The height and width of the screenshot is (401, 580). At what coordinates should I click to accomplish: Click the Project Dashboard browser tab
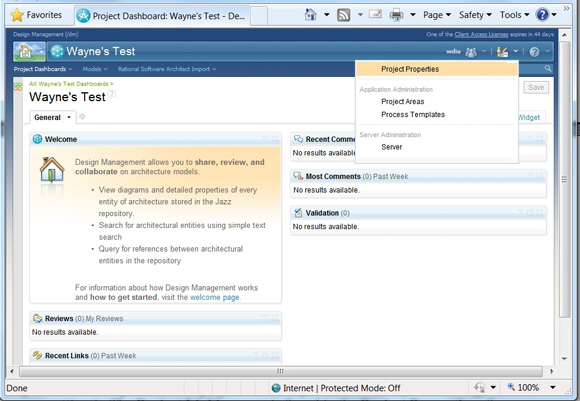pyautogui.click(x=162, y=16)
